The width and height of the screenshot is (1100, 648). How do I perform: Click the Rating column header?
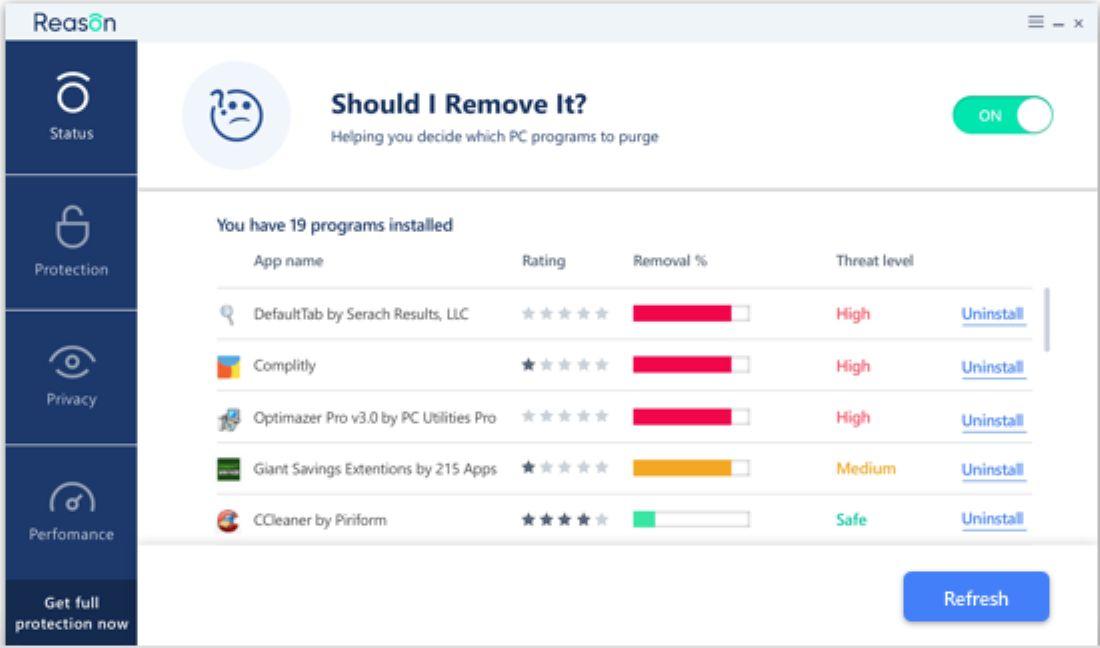[544, 261]
